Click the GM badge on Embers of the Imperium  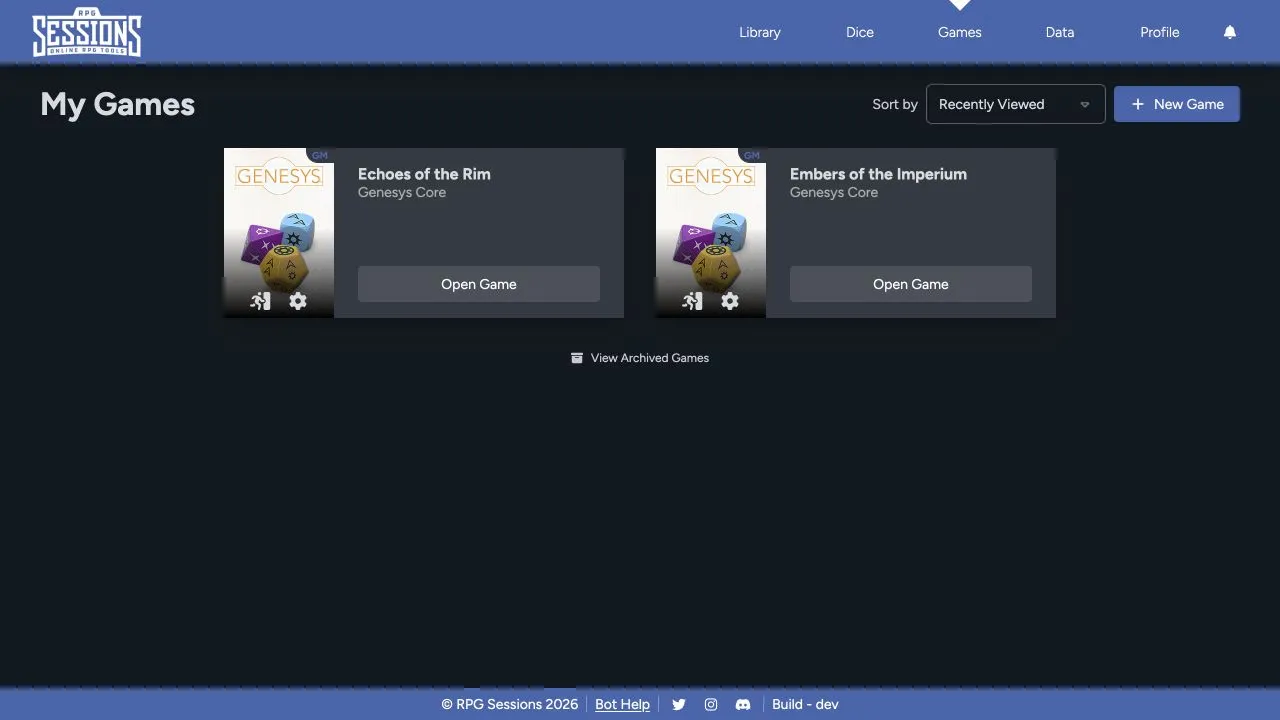click(x=752, y=155)
